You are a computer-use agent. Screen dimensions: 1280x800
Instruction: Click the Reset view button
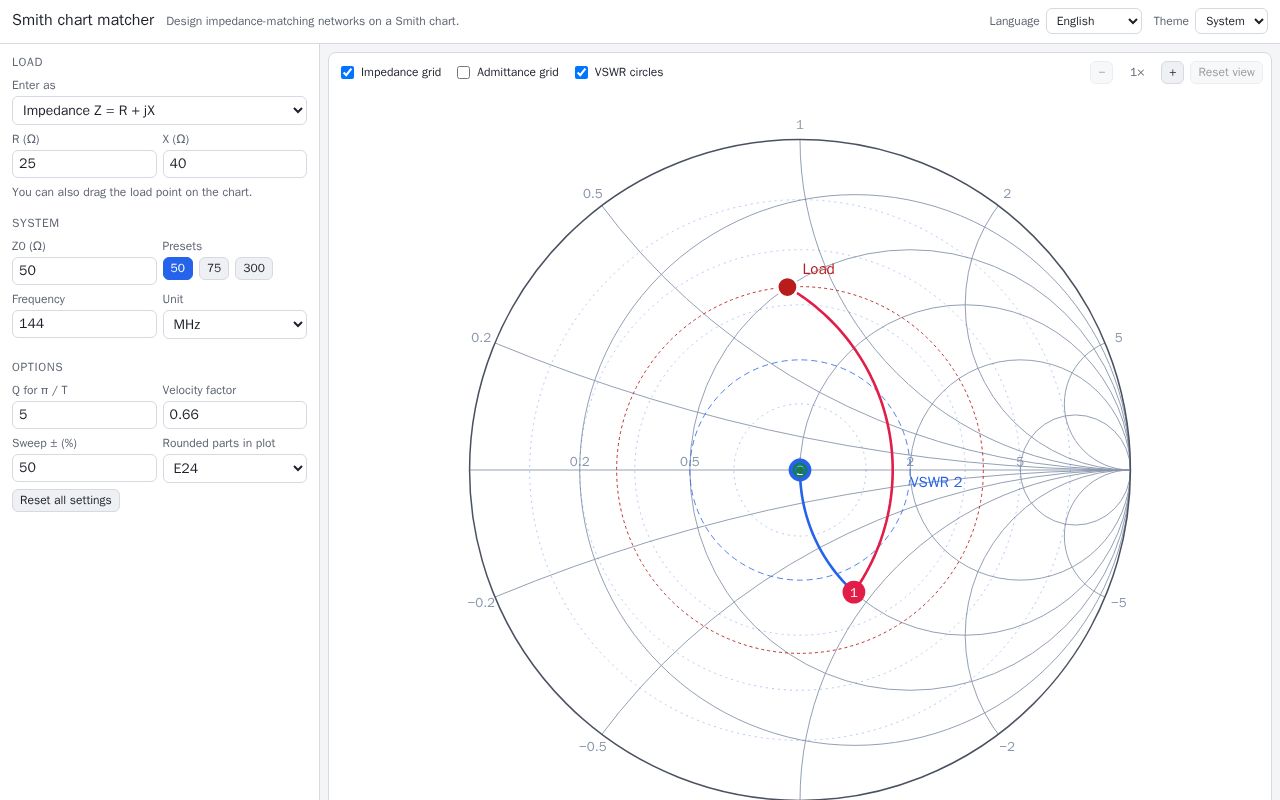[1226, 72]
